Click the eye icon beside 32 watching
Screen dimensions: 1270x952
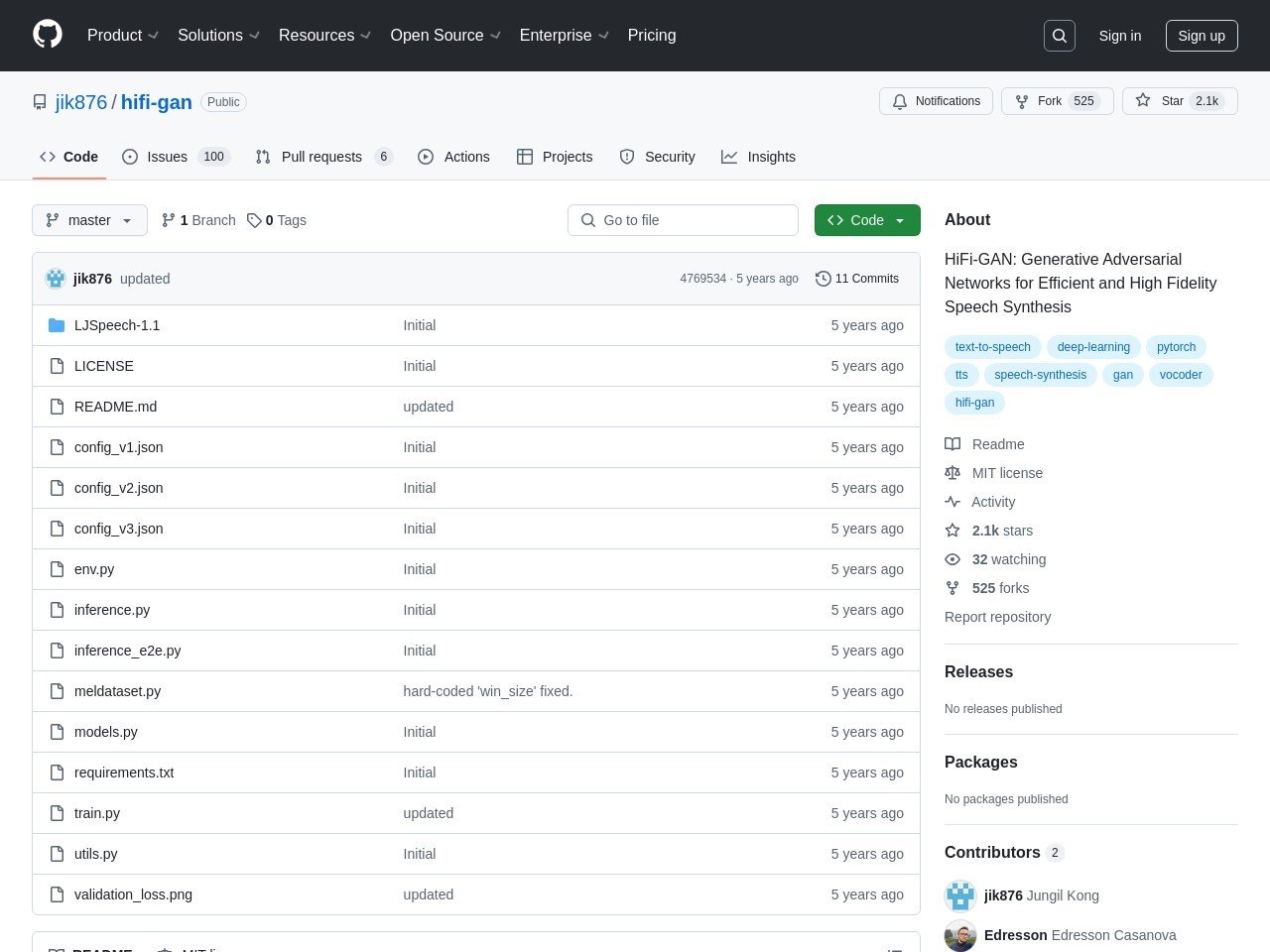point(952,559)
